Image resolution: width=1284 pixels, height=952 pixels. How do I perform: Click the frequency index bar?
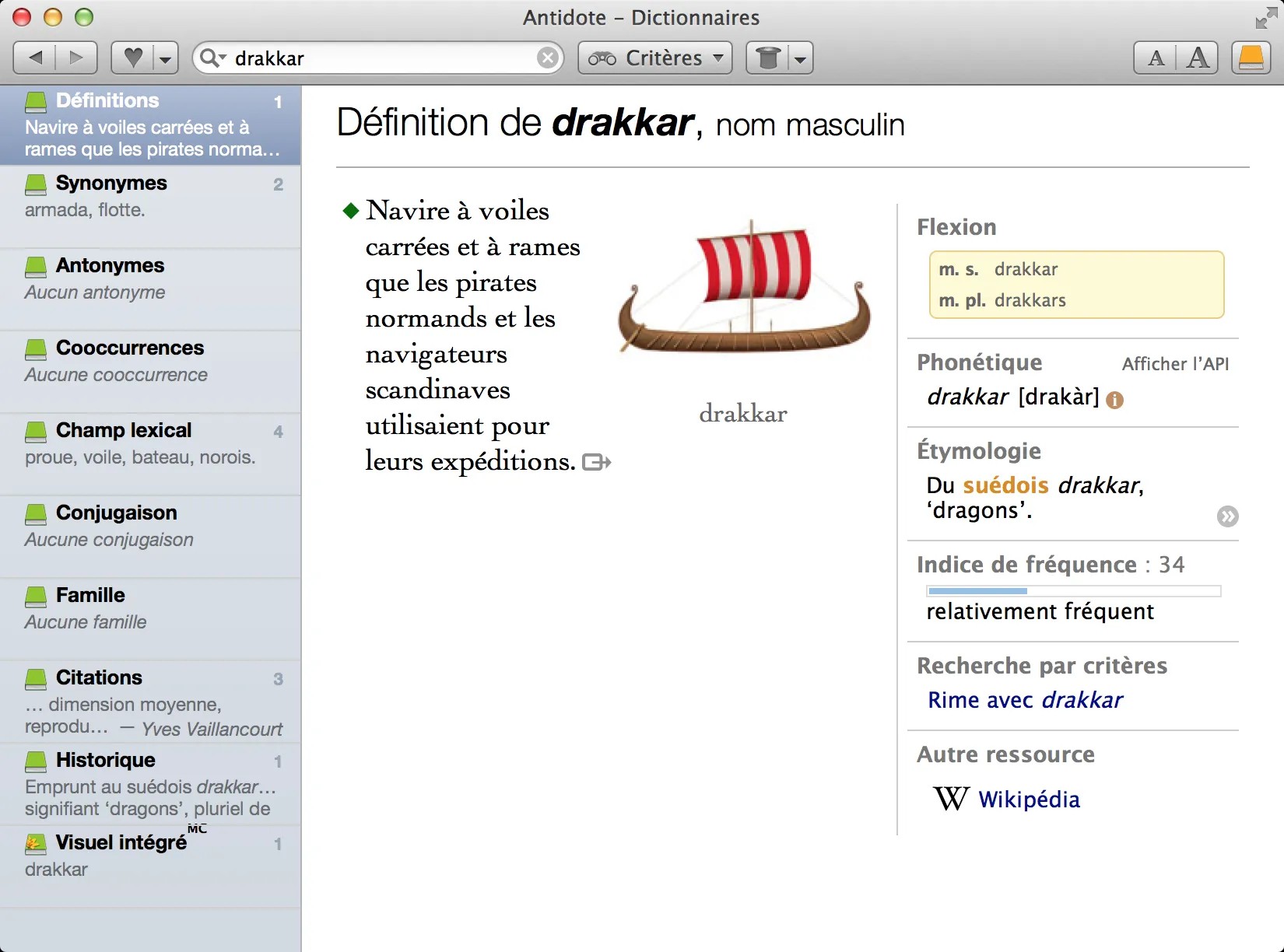point(1074,591)
